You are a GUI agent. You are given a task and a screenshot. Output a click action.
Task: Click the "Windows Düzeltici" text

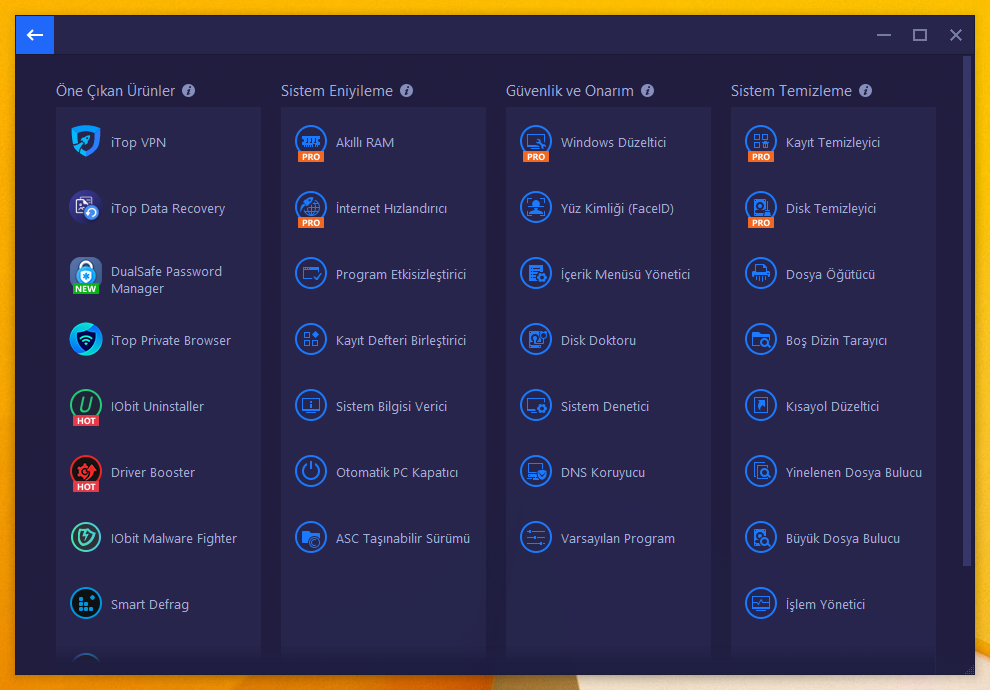(x=613, y=143)
